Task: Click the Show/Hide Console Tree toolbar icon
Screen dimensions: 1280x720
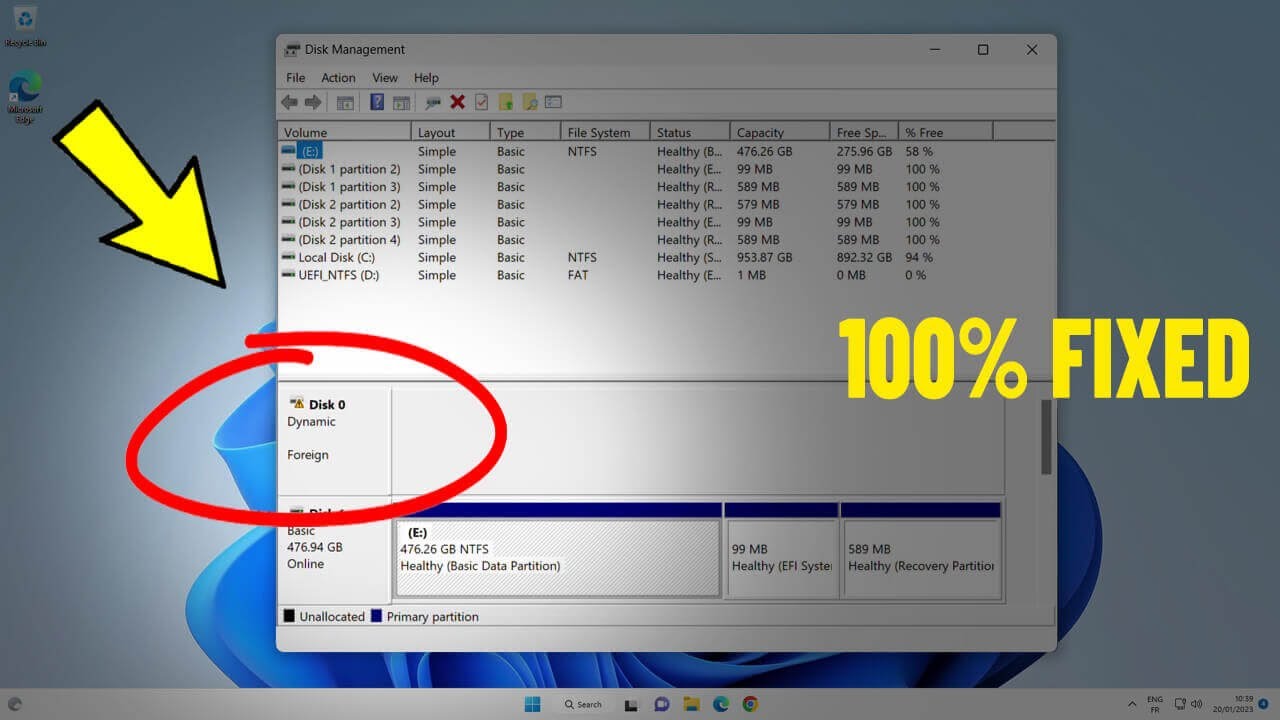Action: (345, 102)
